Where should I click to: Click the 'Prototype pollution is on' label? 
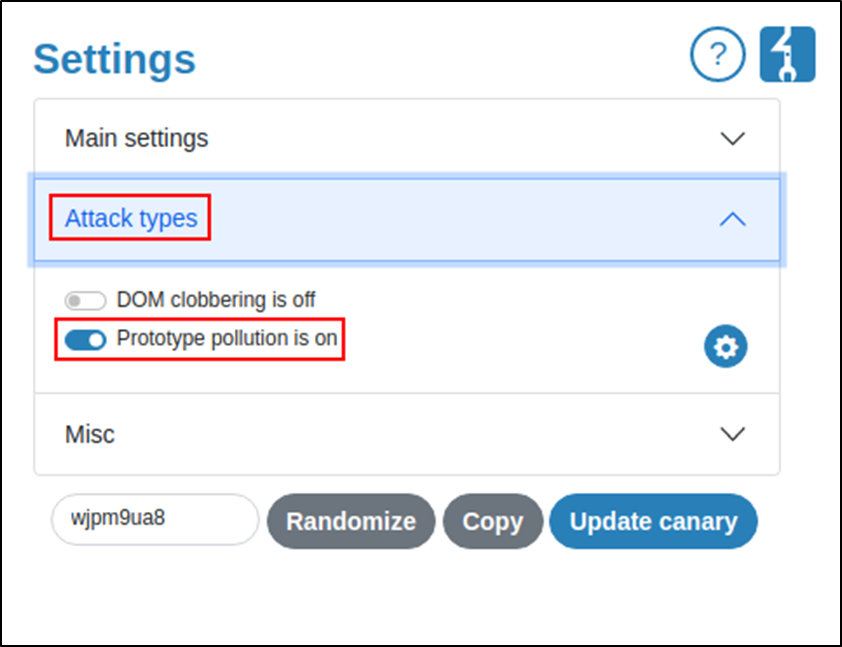click(x=227, y=339)
